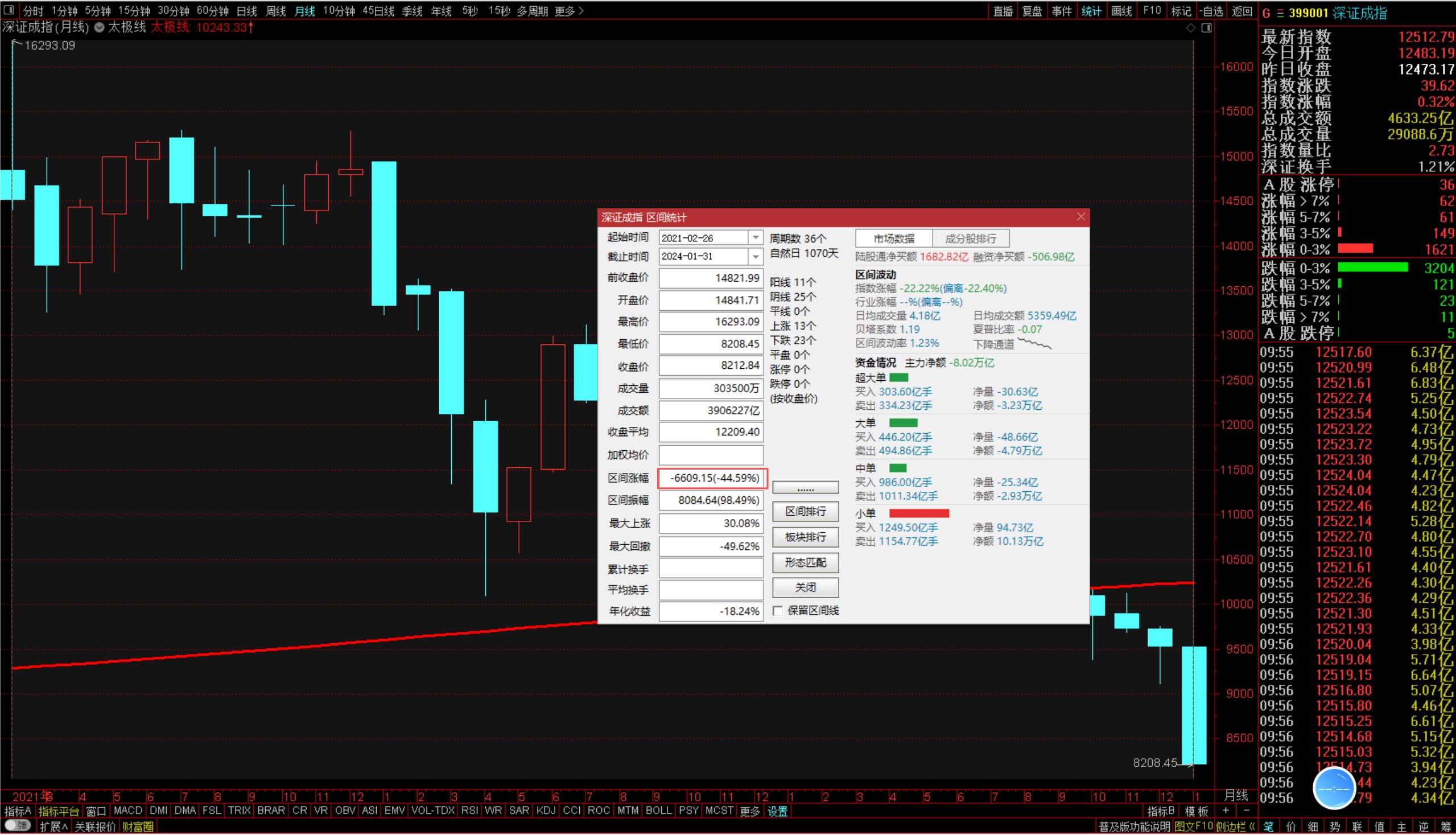This screenshot has width=1456, height=835.
Task: Select the 周线 period tab
Action: click(276, 11)
